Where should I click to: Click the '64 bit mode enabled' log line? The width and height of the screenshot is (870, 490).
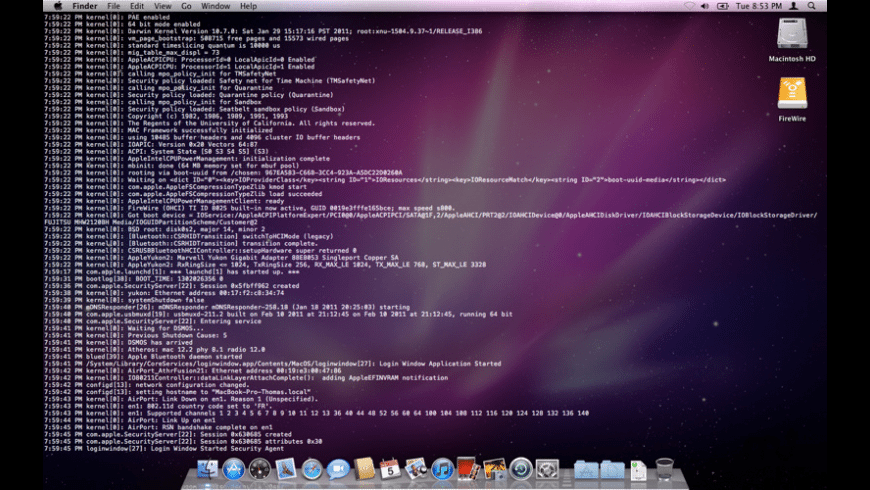pos(123,24)
